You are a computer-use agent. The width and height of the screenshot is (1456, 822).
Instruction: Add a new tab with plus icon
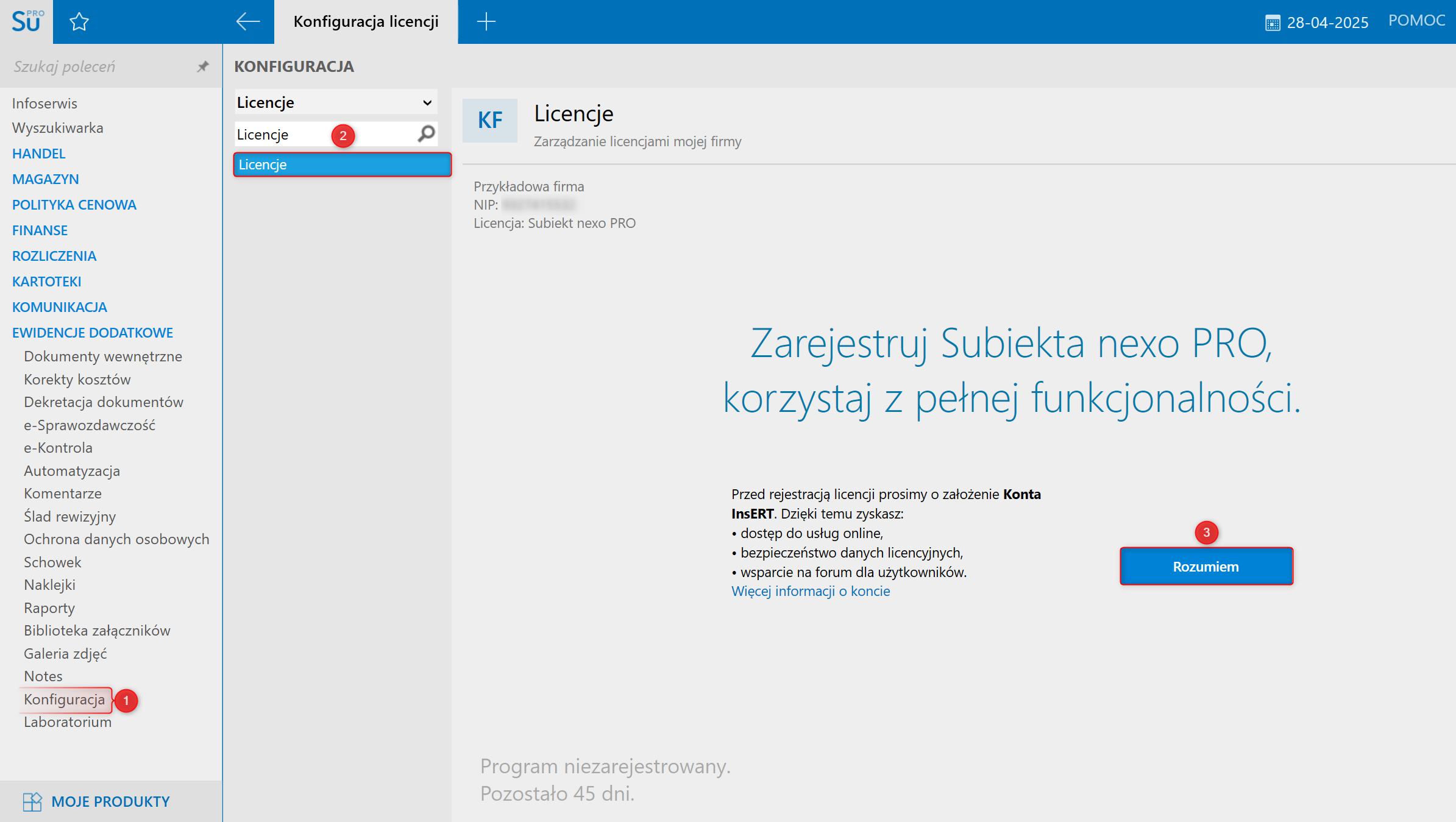(486, 22)
